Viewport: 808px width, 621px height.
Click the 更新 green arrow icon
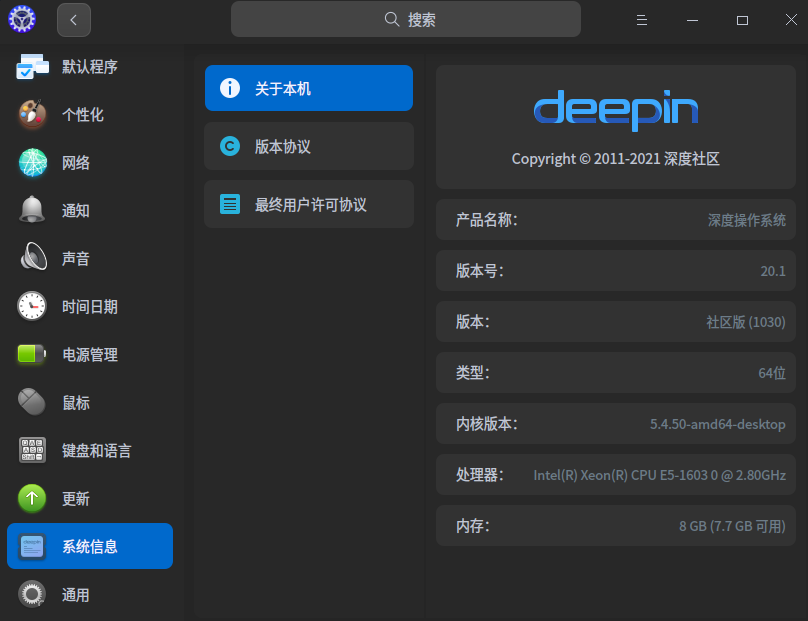point(32,498)
